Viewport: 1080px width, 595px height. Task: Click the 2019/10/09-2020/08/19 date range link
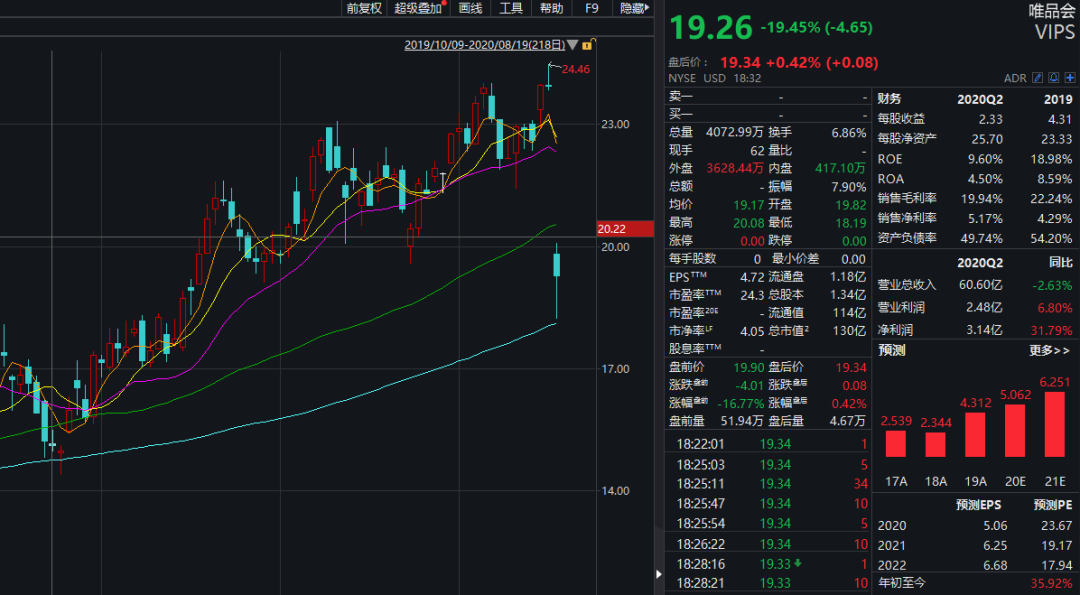tap(484, 45)
